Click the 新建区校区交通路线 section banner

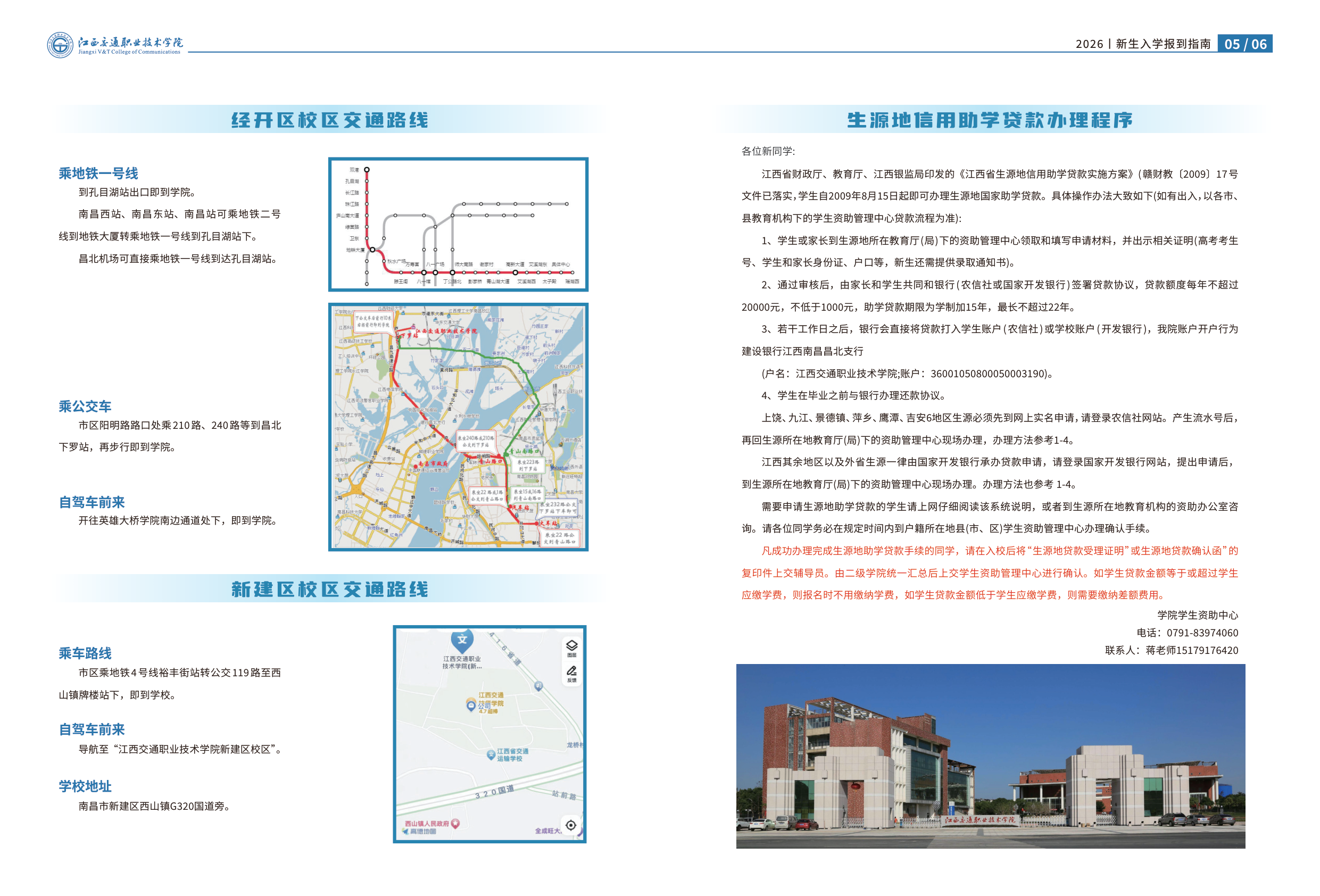coord(329,588)
